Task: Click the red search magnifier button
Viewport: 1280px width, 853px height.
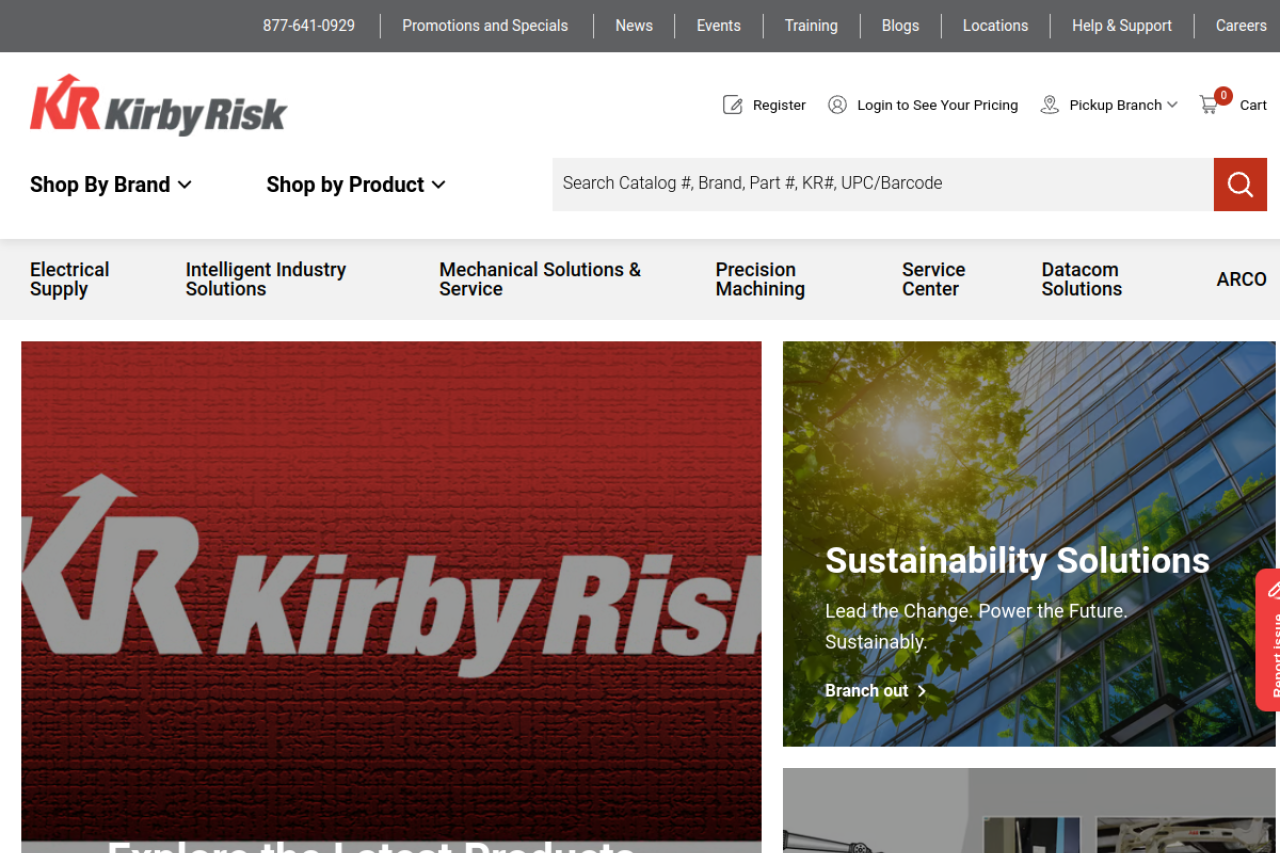Action: tap(1240, 184)
